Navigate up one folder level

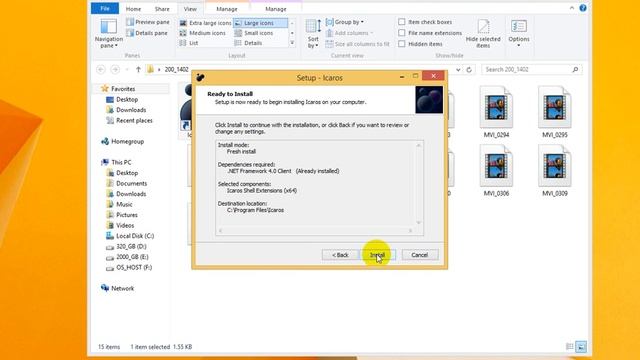click(138, 70)
